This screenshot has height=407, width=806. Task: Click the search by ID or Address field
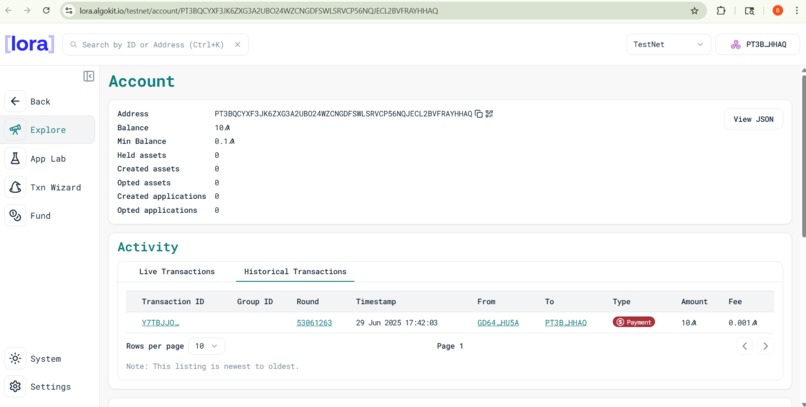(x=155, y=45)
